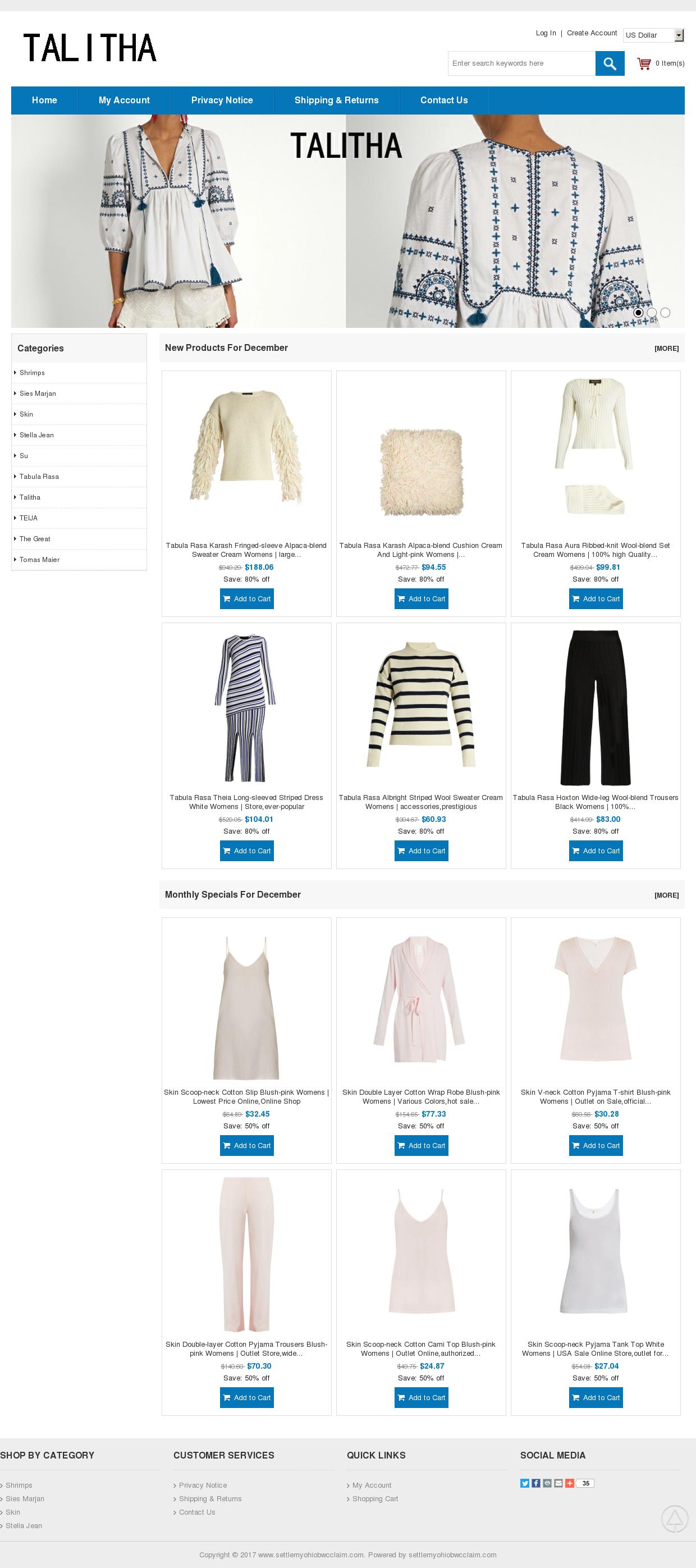Viewport: 696px width, 1568px height.
Task: Open the shopping cart icon
Action: (644, 63)
